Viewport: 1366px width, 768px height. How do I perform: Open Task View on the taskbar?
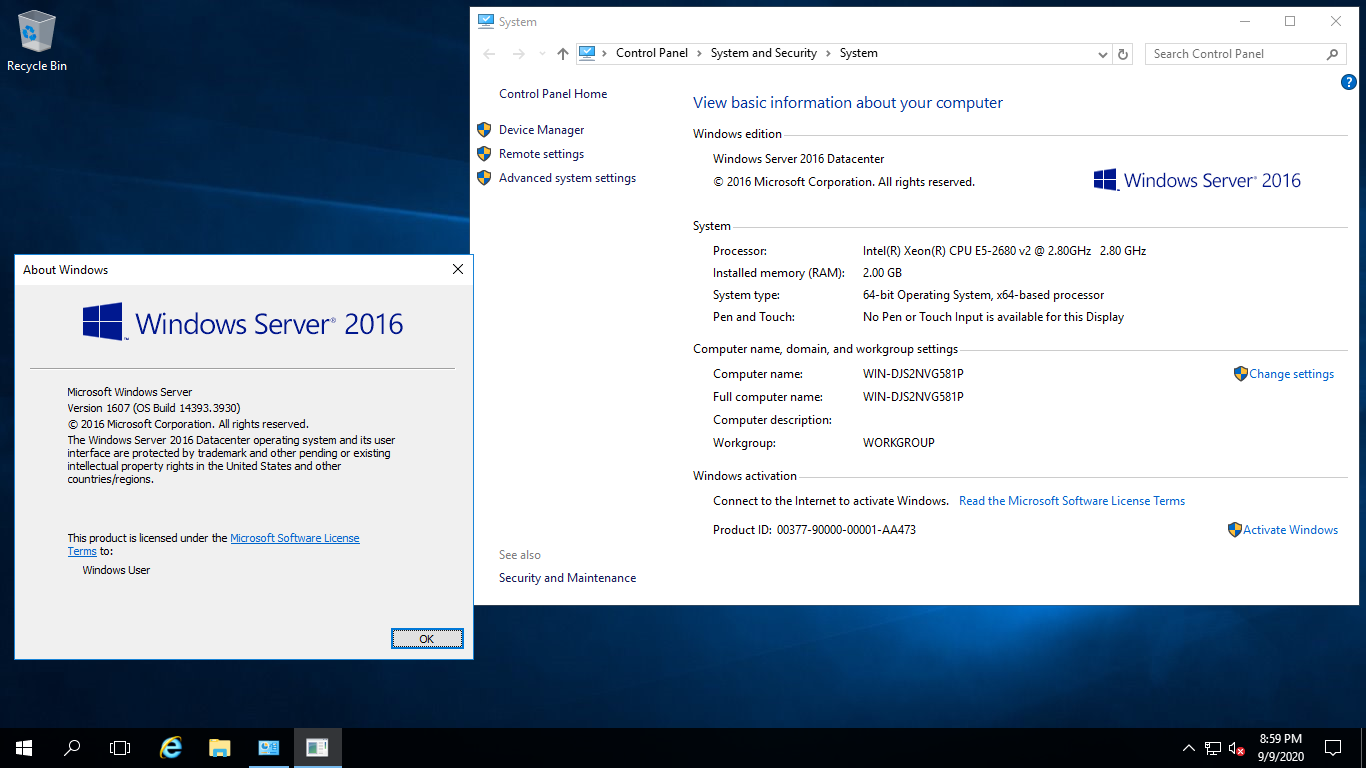(120, 747)
